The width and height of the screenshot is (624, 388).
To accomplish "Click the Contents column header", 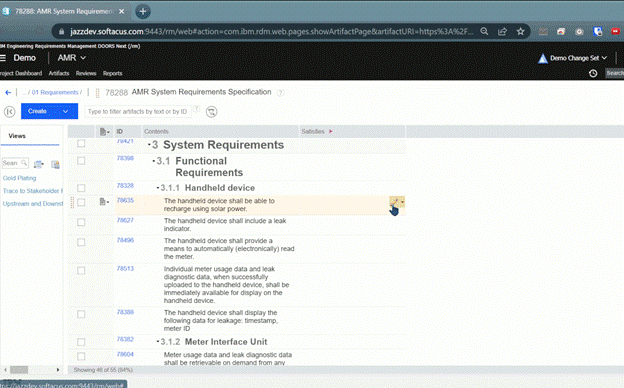I will (156, 131).
